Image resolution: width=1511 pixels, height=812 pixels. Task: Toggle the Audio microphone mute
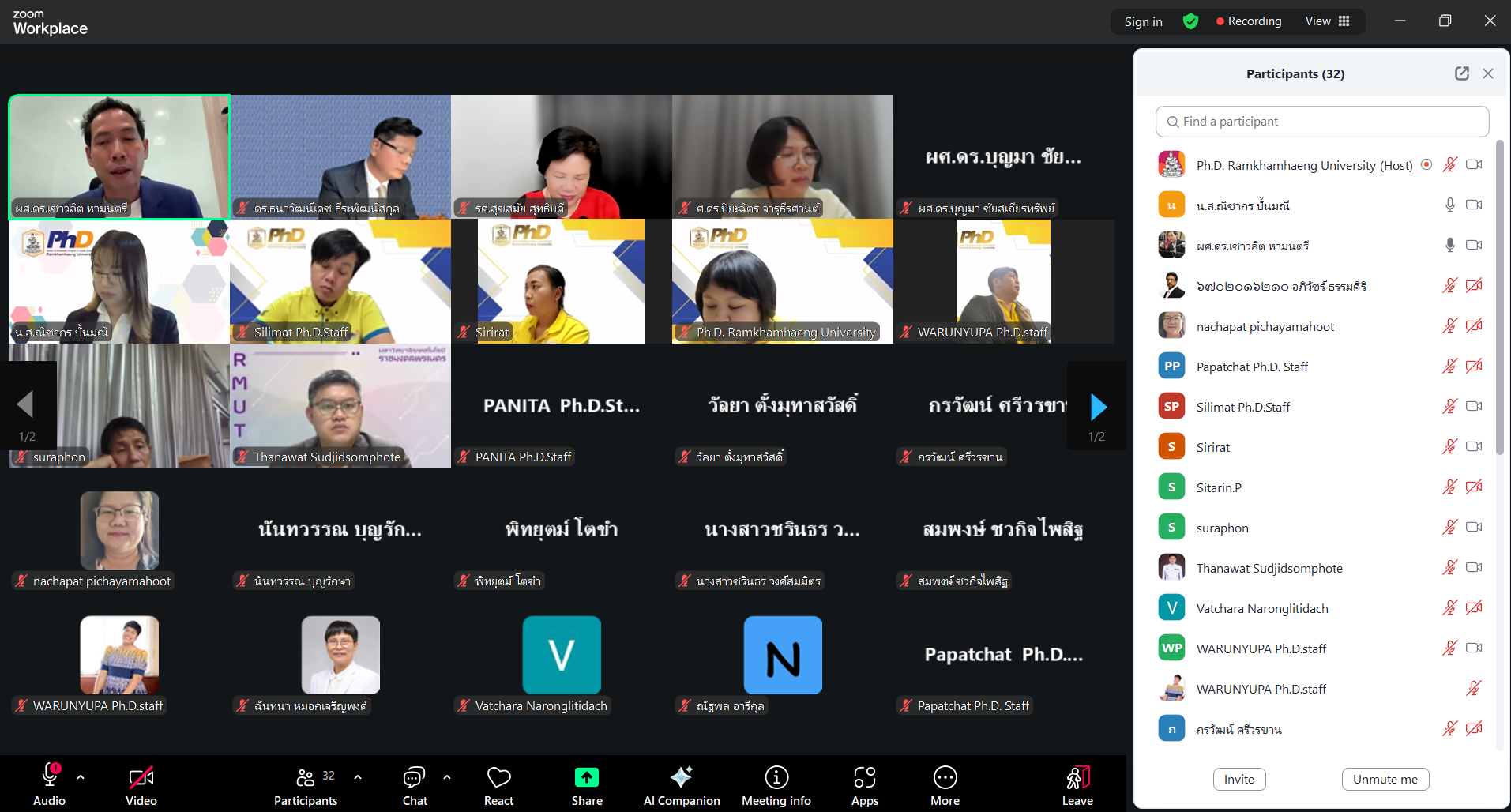[49, 778]
